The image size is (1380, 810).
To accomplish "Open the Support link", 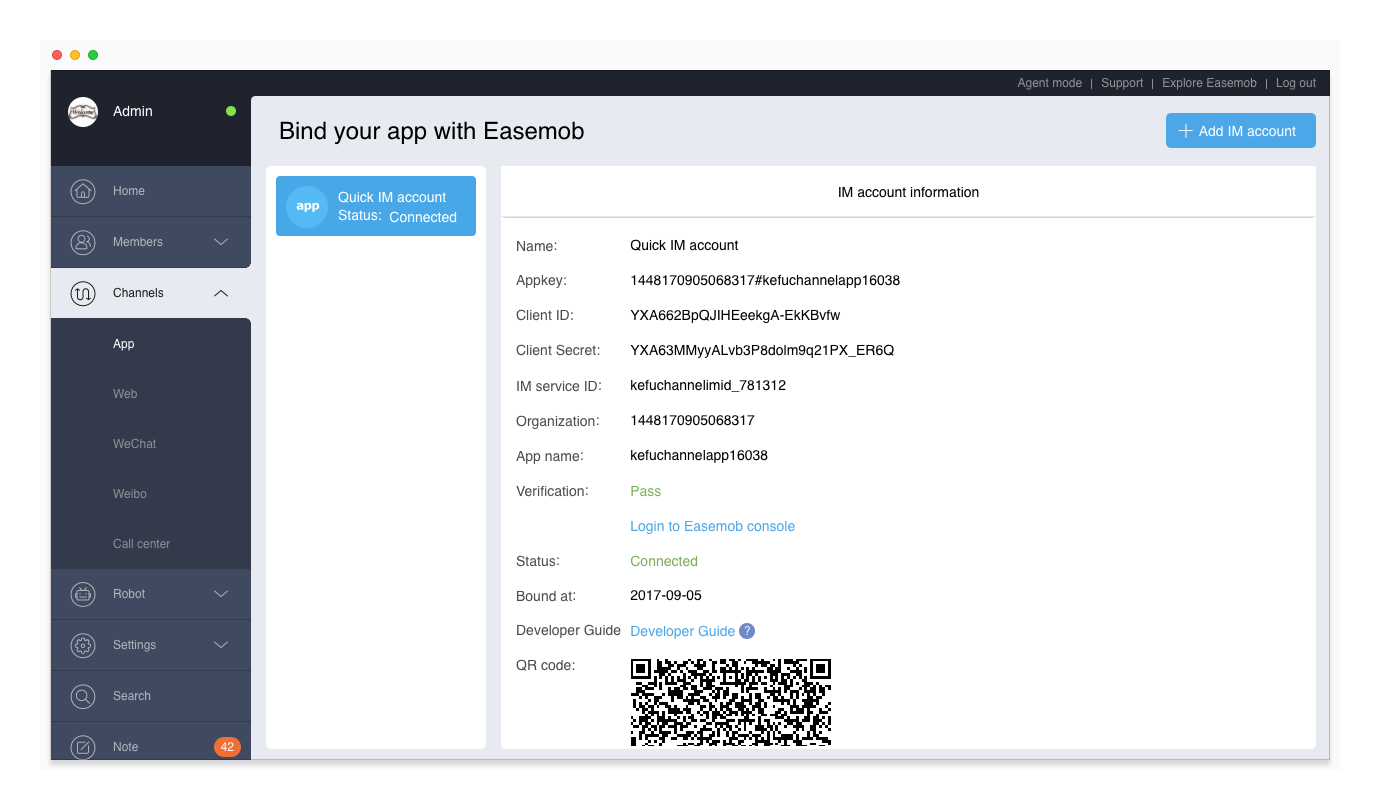I will click(x=1122, y=83).
